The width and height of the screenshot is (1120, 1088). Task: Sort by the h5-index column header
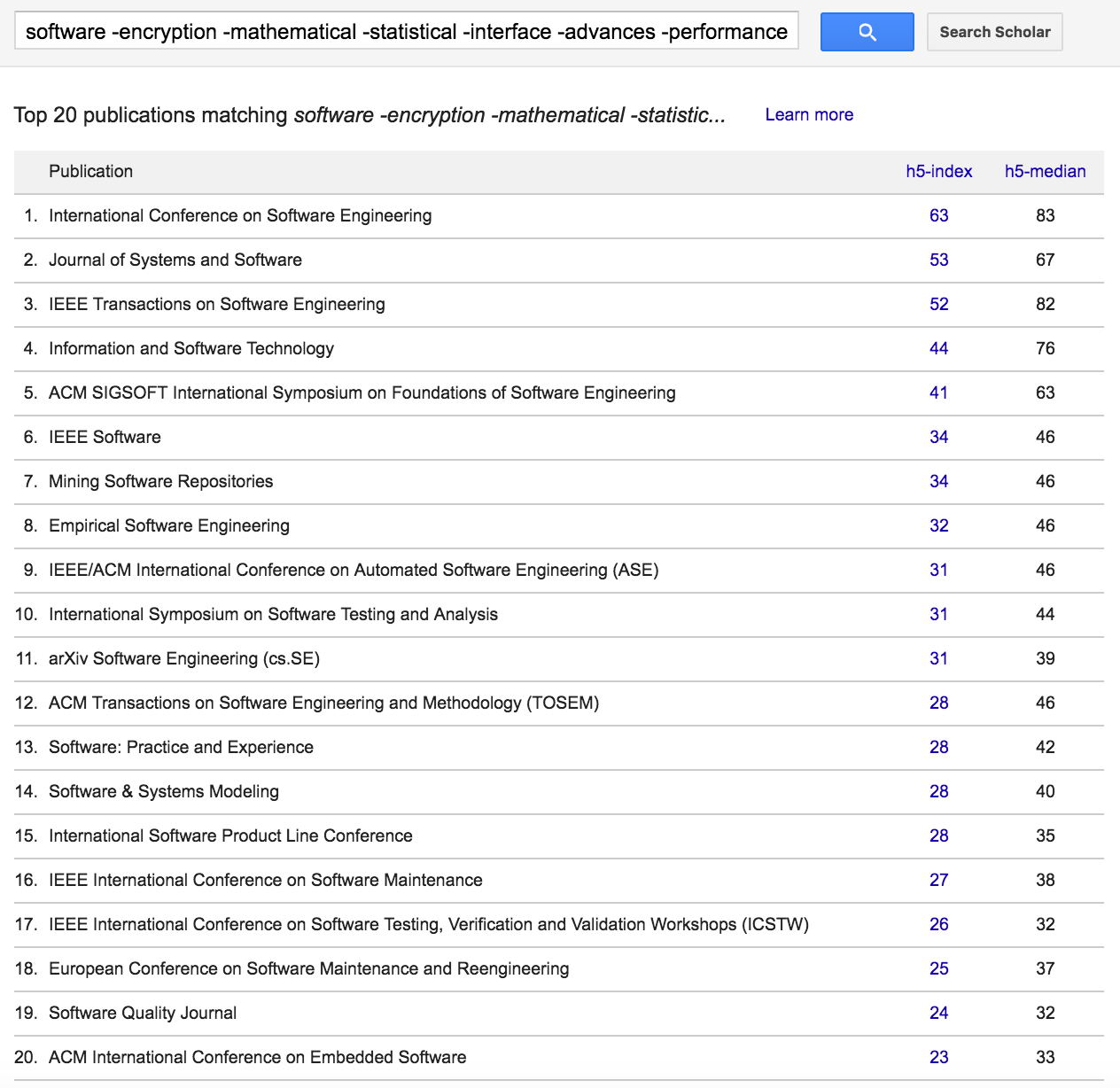click(938, 171)
